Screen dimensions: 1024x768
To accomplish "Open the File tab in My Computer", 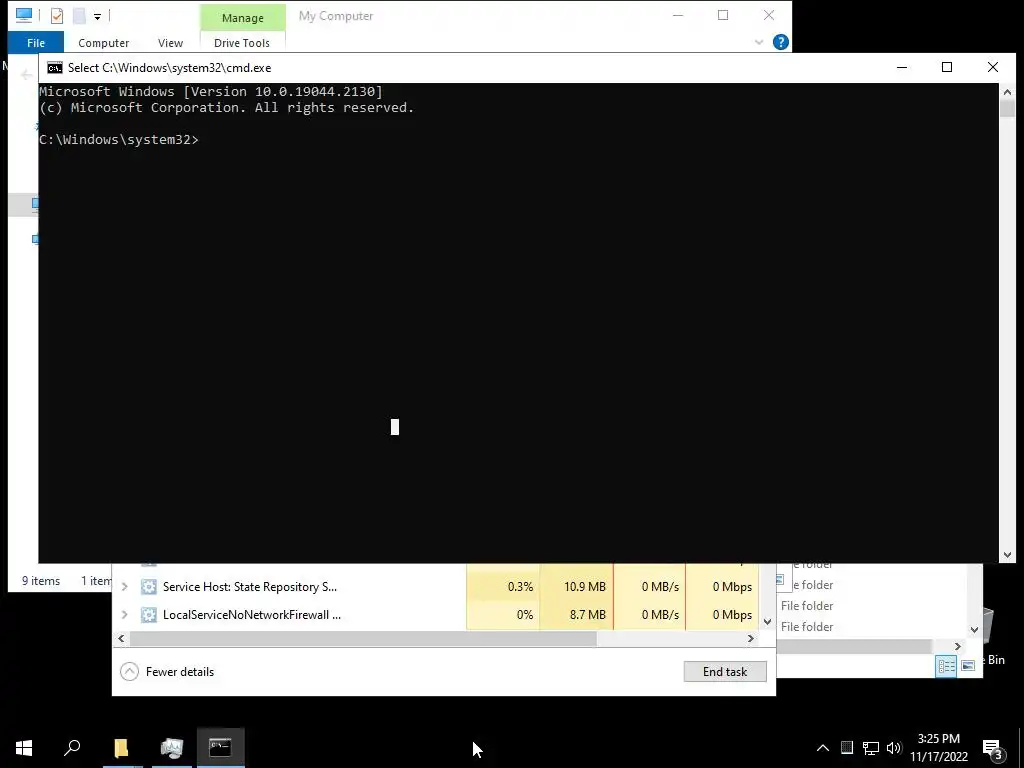I will [x=36, y=42].
